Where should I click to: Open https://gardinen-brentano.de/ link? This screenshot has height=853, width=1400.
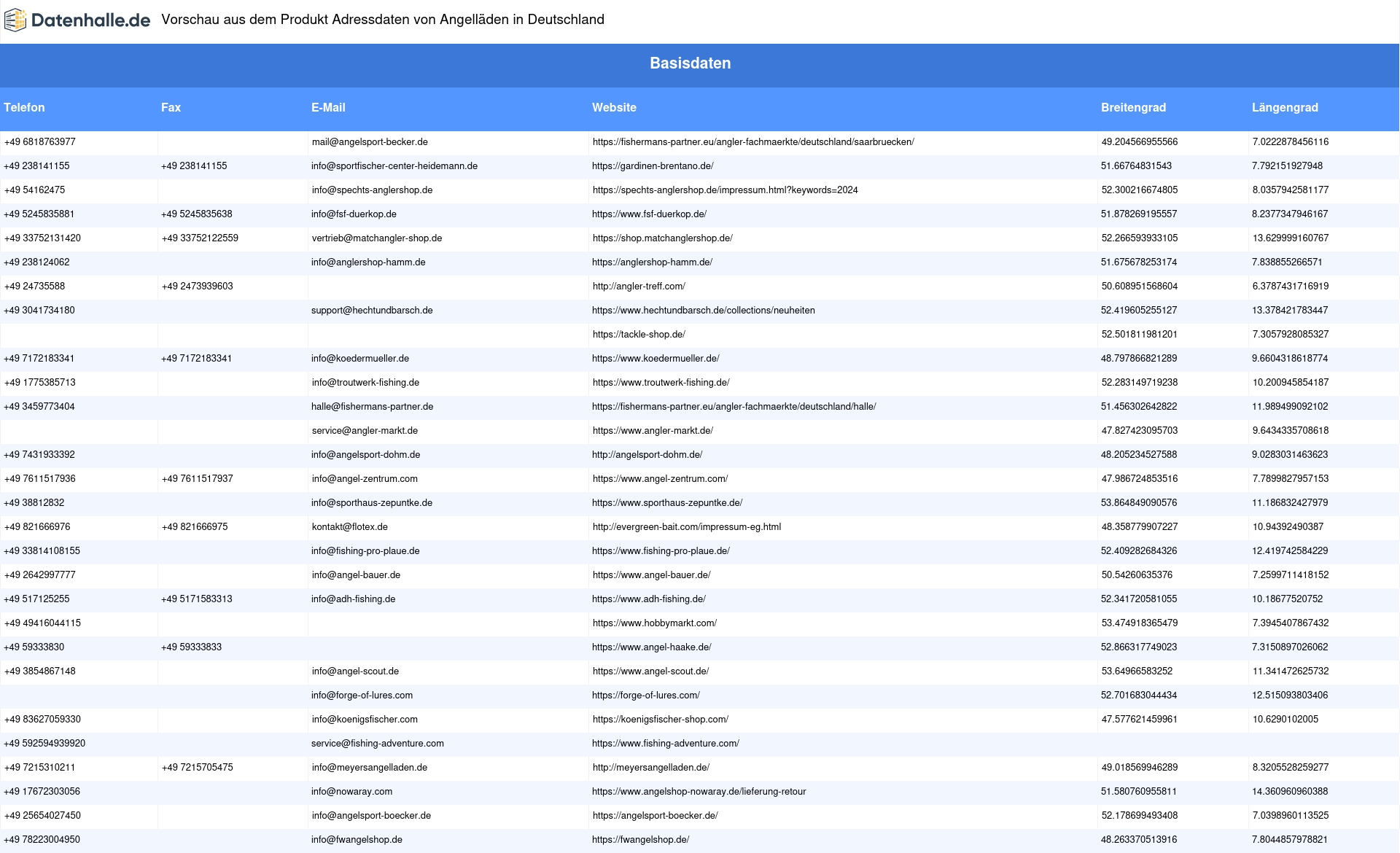coord(653,166)
